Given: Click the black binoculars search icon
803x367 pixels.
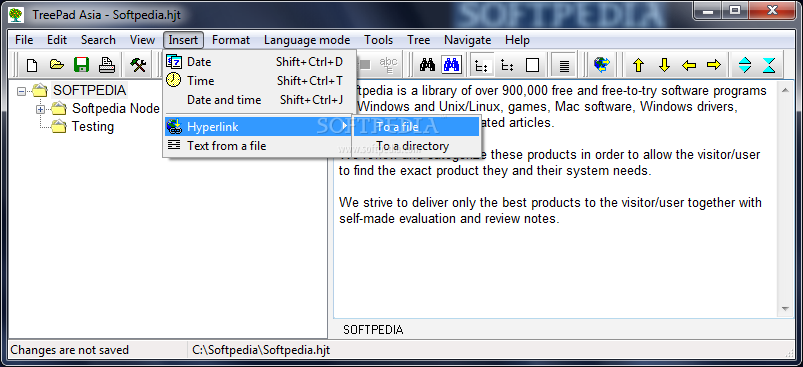Looking at the screenshot, I should pyautogui.click(x=427, y=65).
